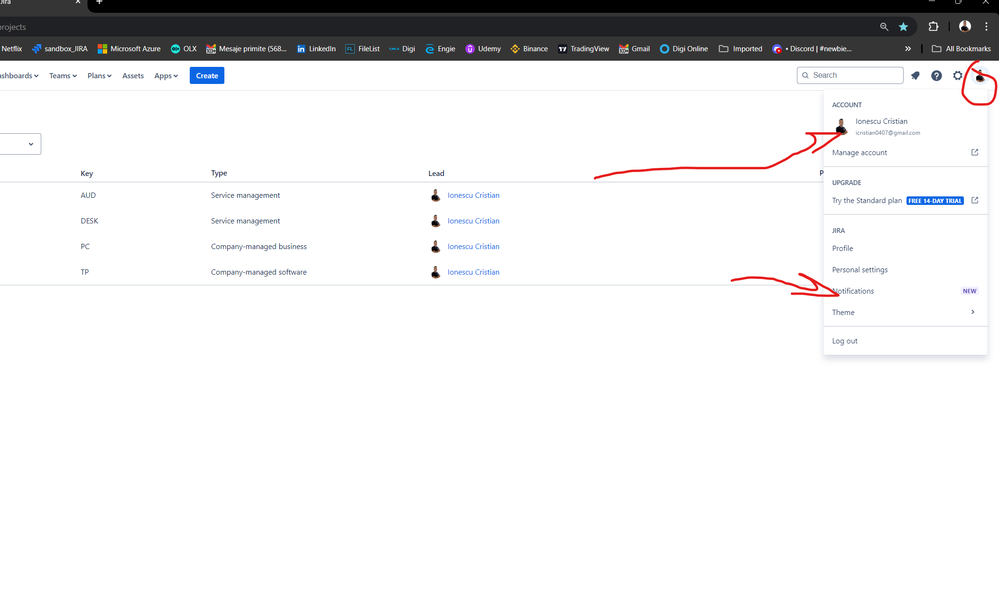Open the Udemy bookmark
The height and width of the screenshot is (592, 999).
(x=483, y=48)
